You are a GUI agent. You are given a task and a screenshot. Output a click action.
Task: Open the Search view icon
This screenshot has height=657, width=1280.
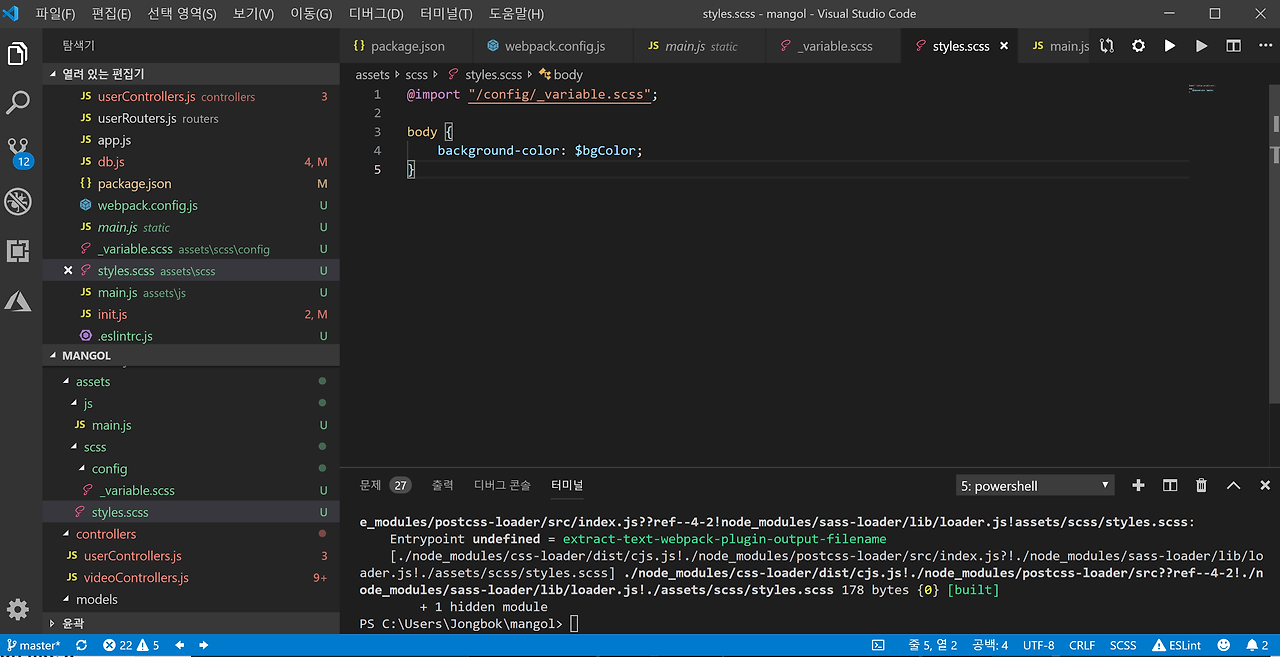[18, 102]
